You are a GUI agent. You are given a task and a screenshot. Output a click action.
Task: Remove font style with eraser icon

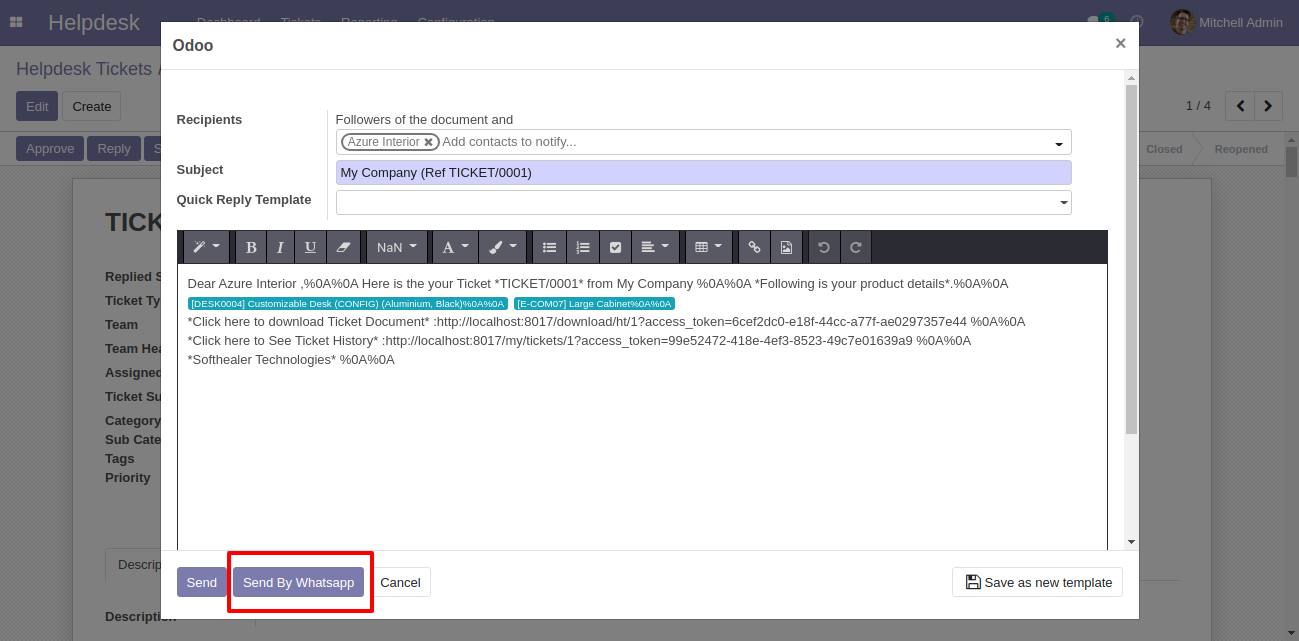click(343, 247)
